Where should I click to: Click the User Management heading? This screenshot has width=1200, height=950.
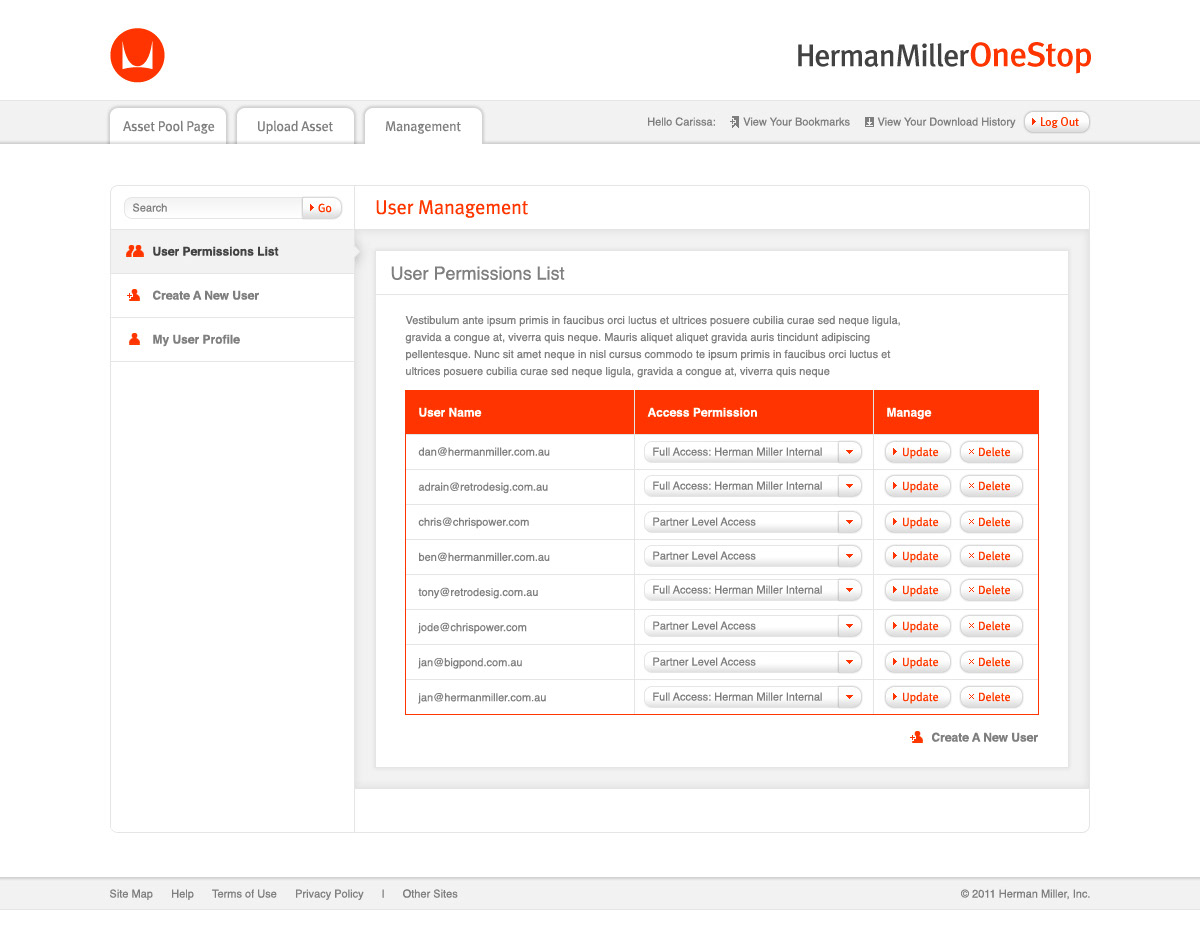pos(452,208)
